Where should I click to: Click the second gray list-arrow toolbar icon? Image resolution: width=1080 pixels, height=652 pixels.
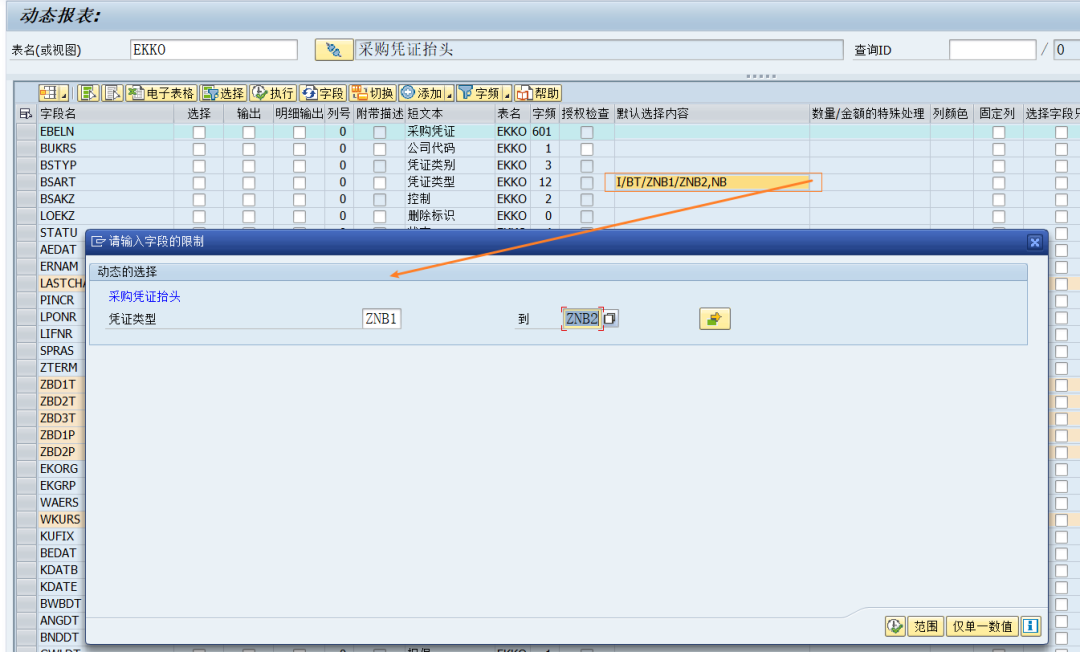[112, 93]
